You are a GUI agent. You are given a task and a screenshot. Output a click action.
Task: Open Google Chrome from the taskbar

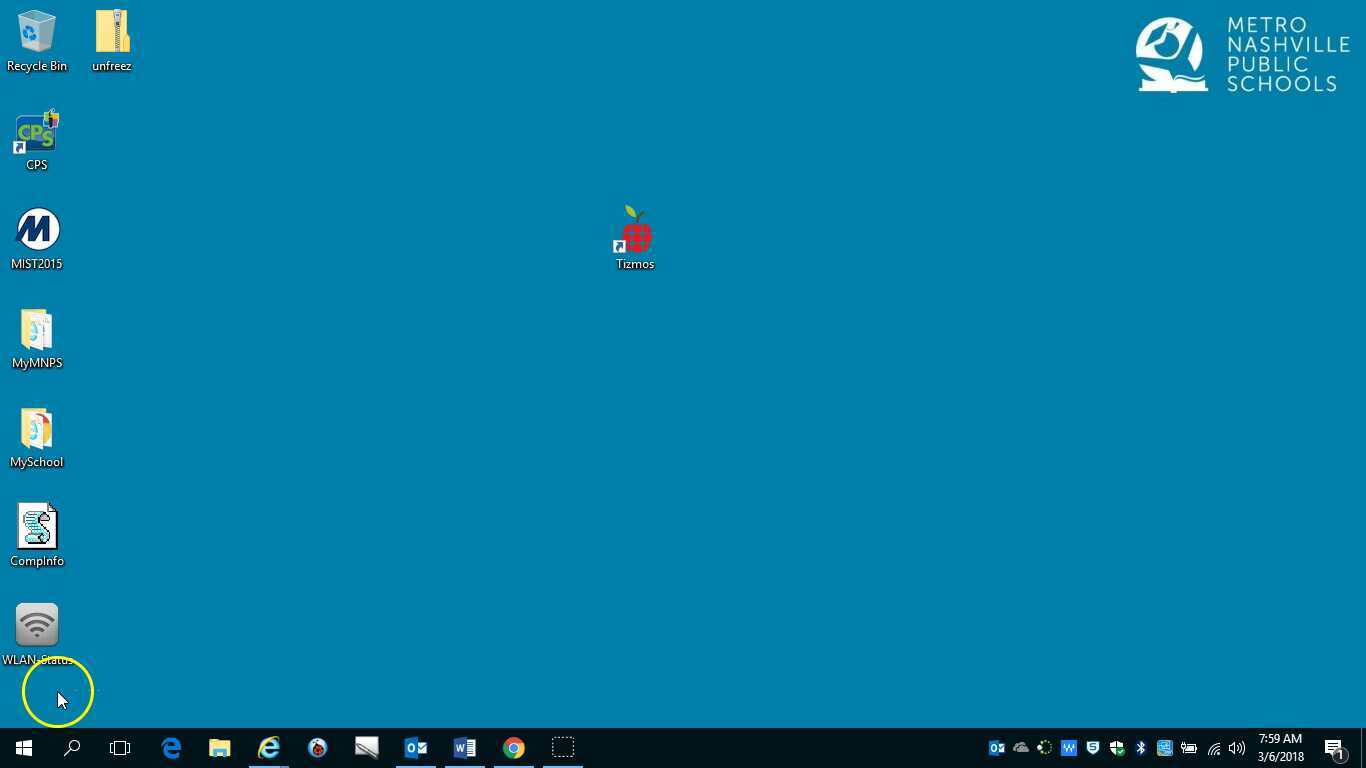514,748
